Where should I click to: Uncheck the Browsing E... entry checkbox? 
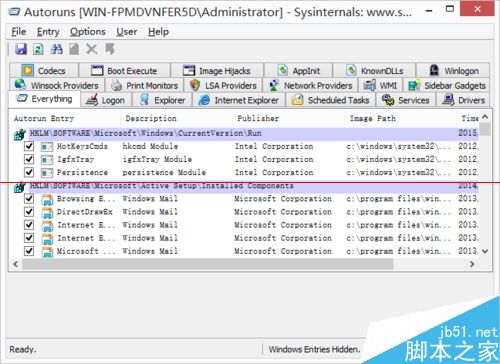pos(29,198)
